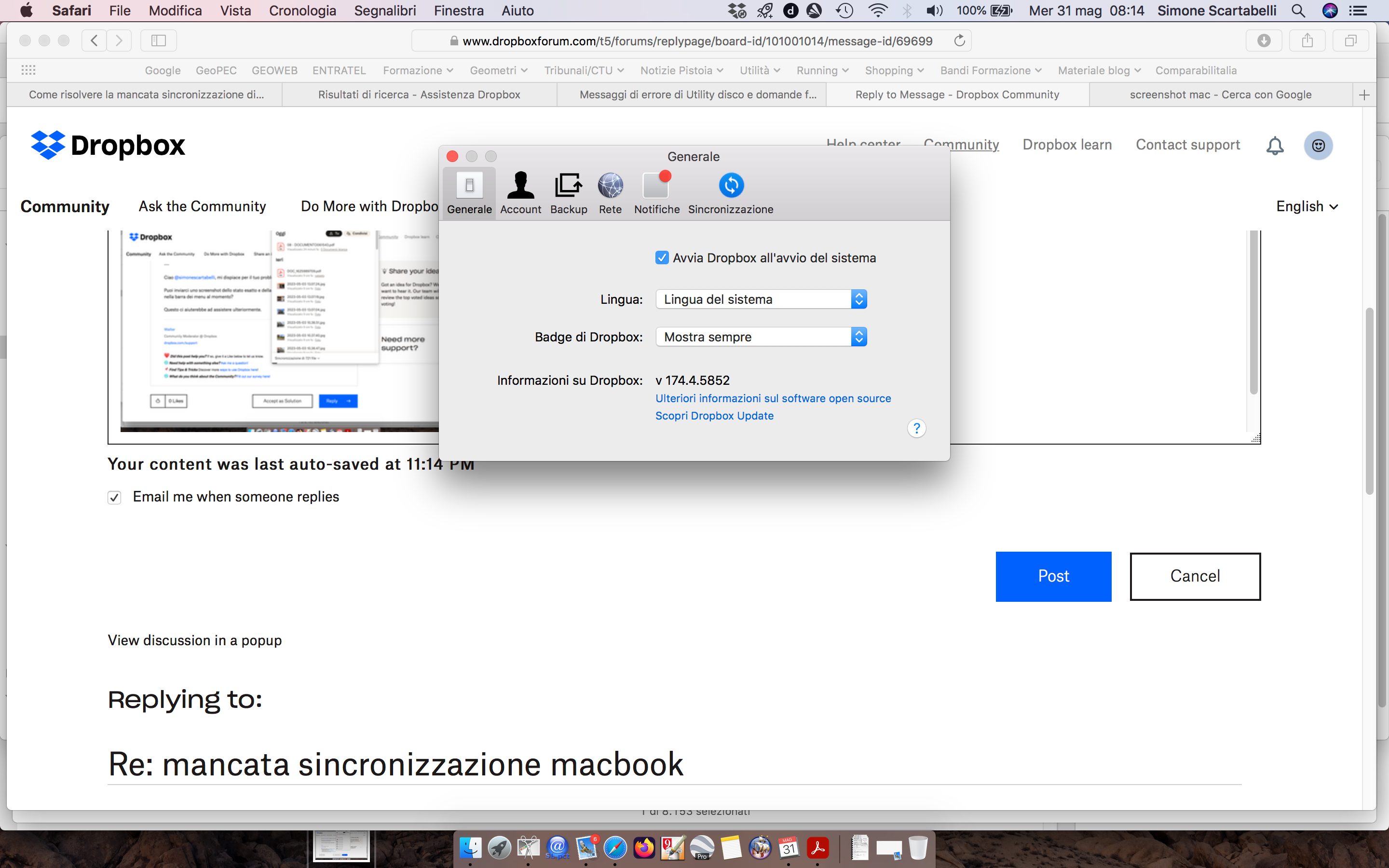Show the favorites grid icon
Image resolution: width=1389 pixels, height=868 pixels.
pos(28,70)
